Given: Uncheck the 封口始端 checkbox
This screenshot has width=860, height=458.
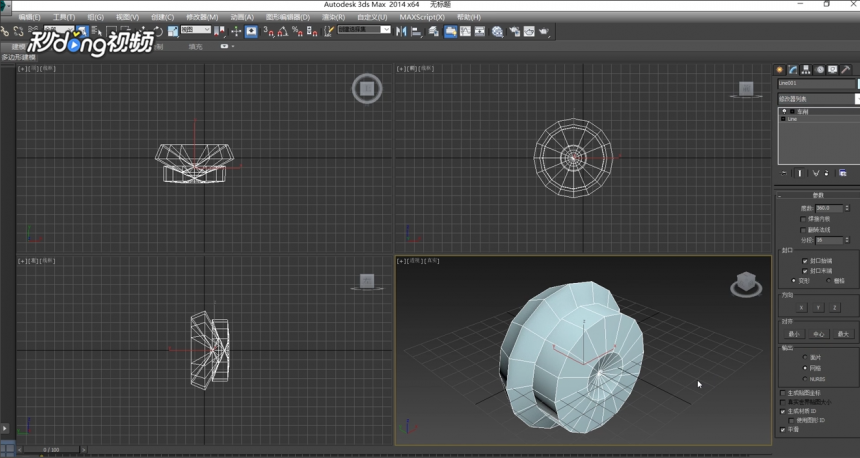Looking at the screenshot, I should [x=805, y=261].
